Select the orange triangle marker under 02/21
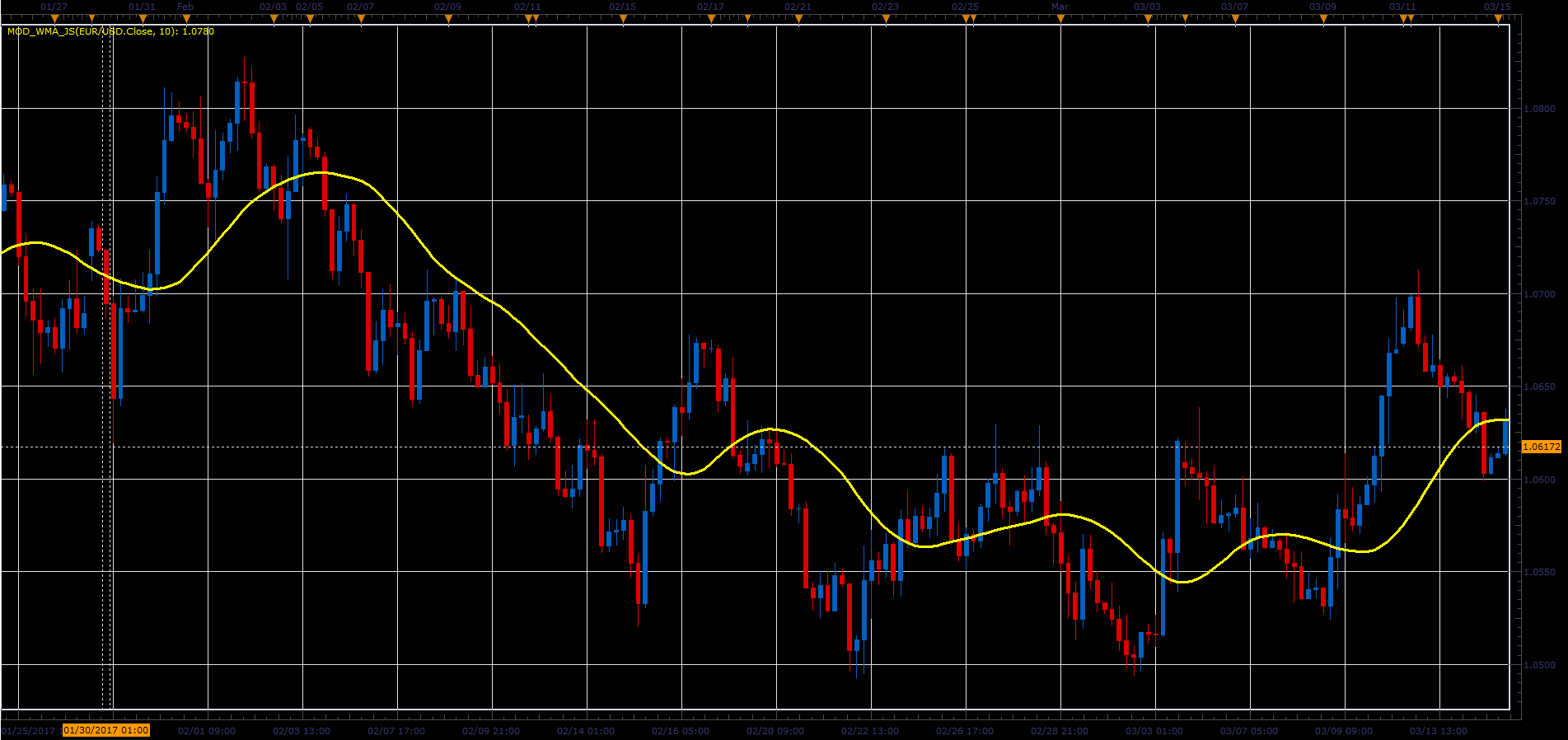This screenshot has height=740, width=1568. click(798, 18)
